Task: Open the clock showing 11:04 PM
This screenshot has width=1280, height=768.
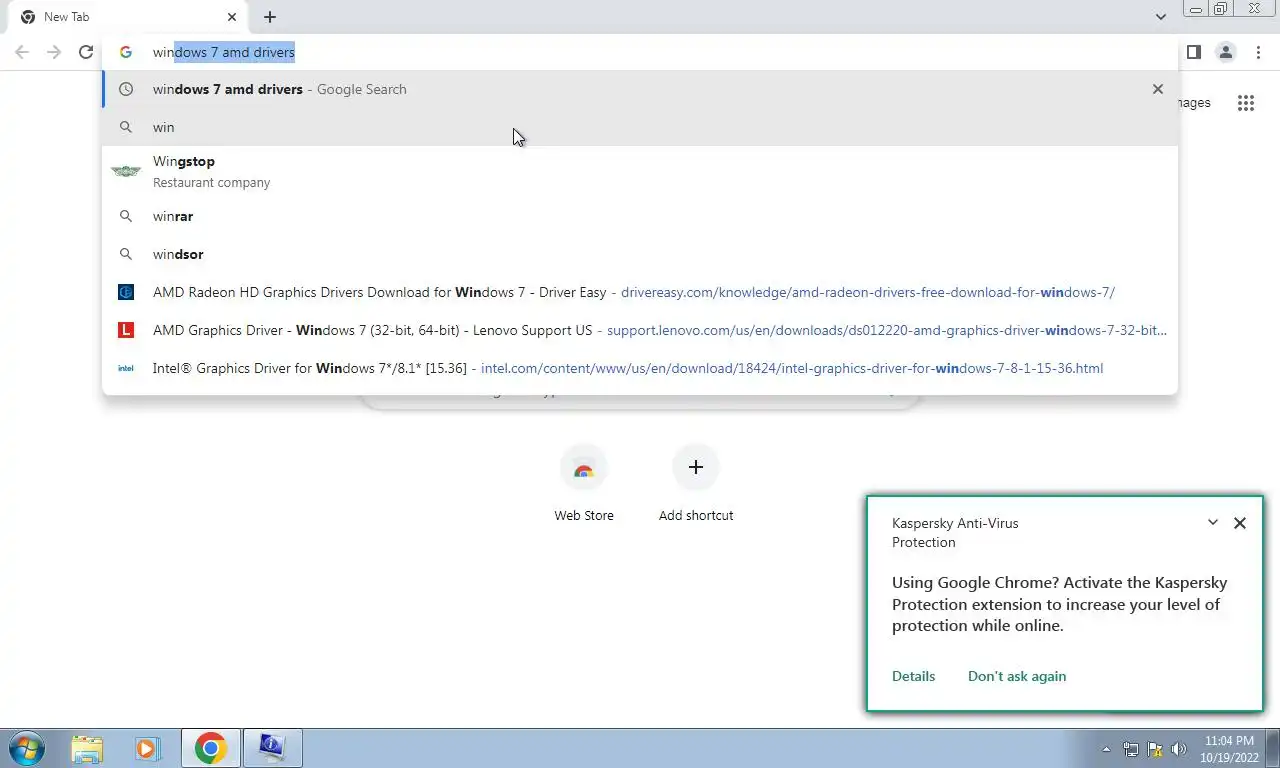Action: 1229,749
